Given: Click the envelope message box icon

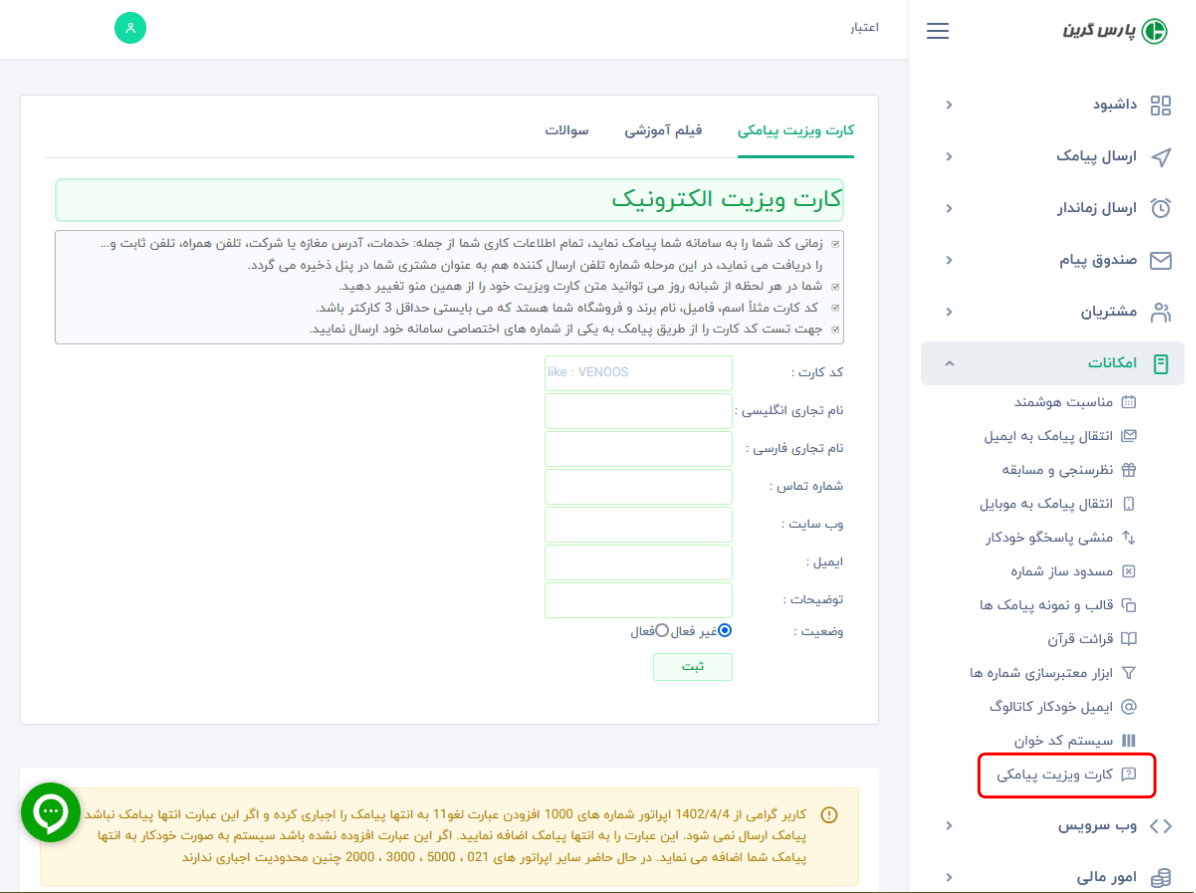Looking at the screenshot, I should pos(1160,260).
